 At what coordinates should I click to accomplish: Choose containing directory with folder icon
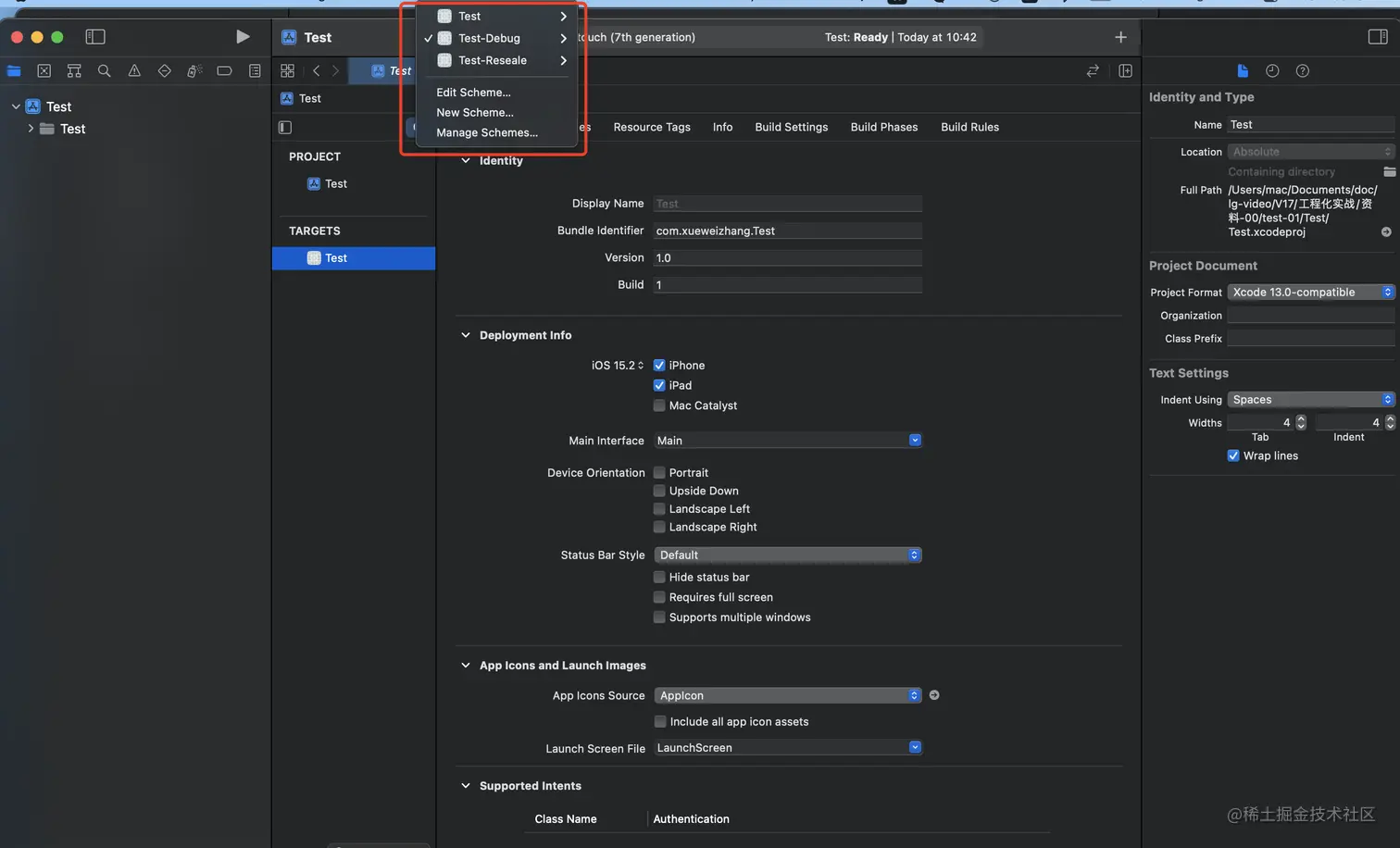[x=1389, y=171]
